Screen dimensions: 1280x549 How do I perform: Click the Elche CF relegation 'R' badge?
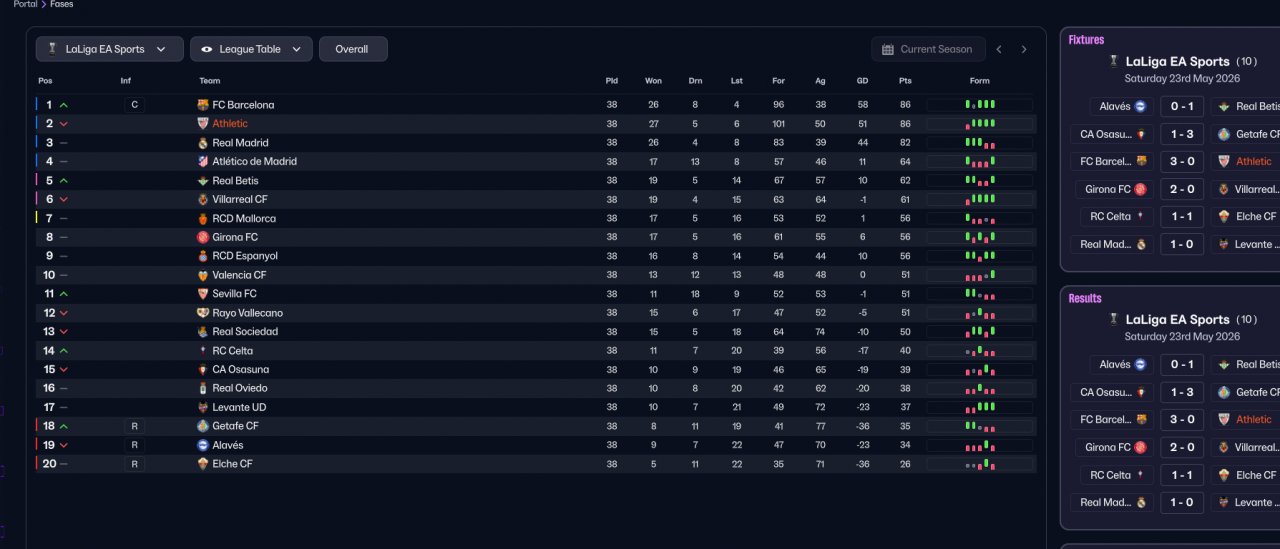[x=134, y=464]
